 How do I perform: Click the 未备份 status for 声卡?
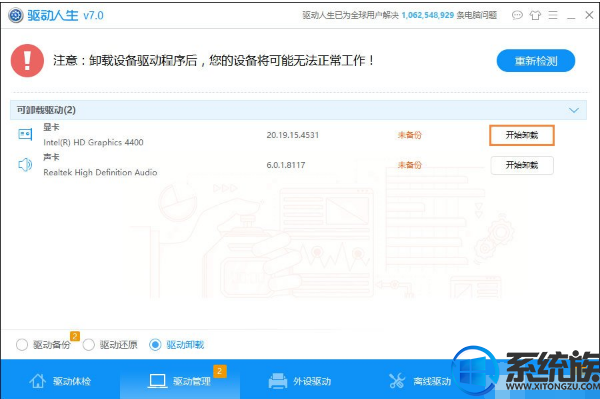[x=409, y=165]
